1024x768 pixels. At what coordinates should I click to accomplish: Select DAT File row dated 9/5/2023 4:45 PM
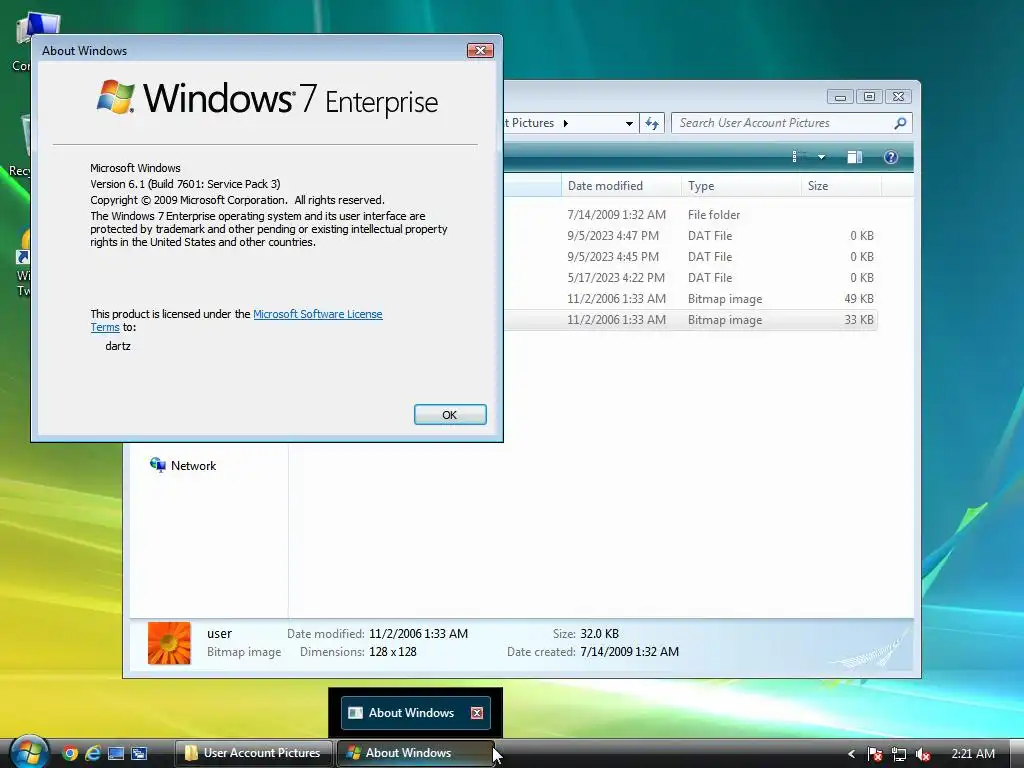690,257
